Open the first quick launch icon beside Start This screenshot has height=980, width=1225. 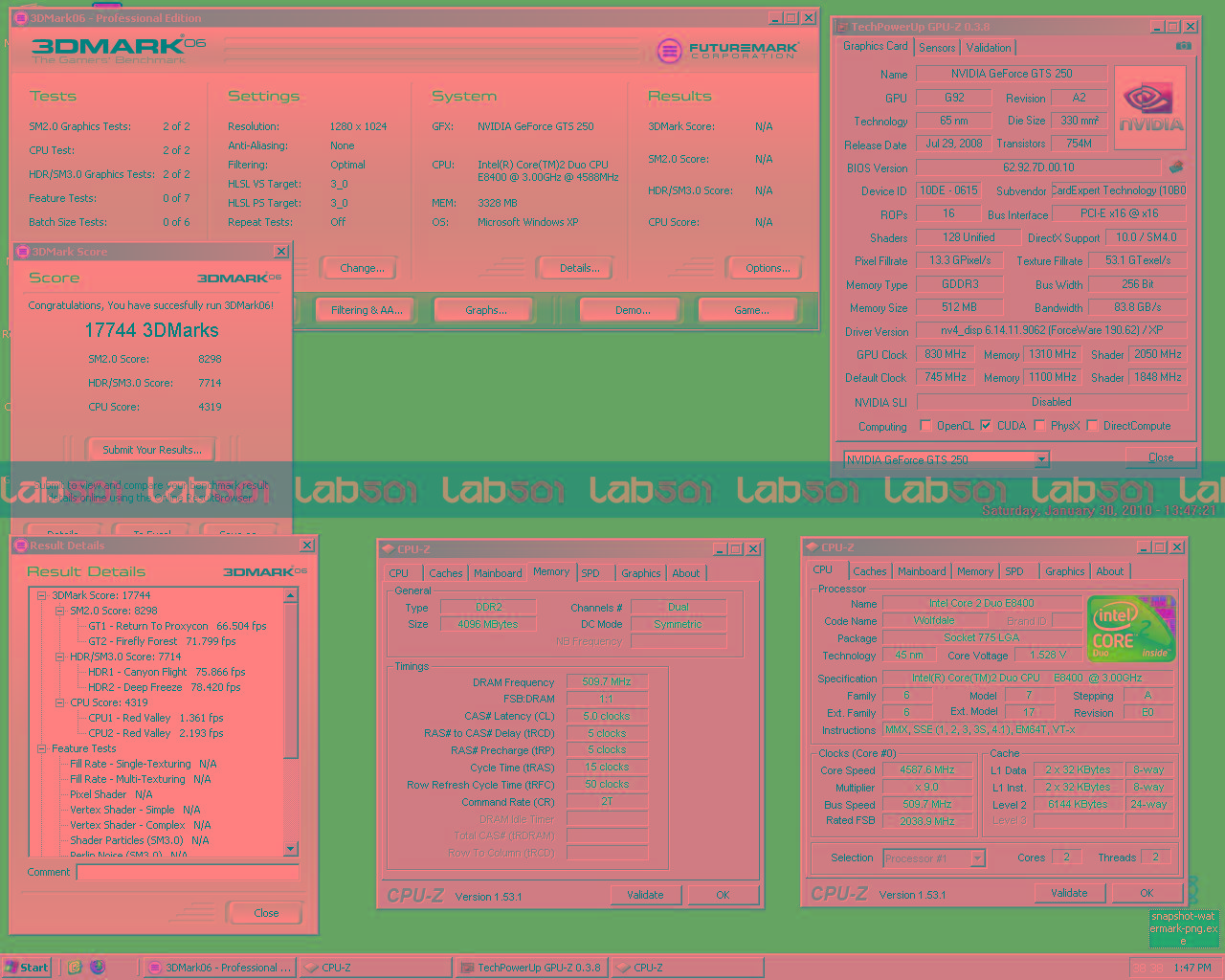pyautogui.click(x=75, y=967)
